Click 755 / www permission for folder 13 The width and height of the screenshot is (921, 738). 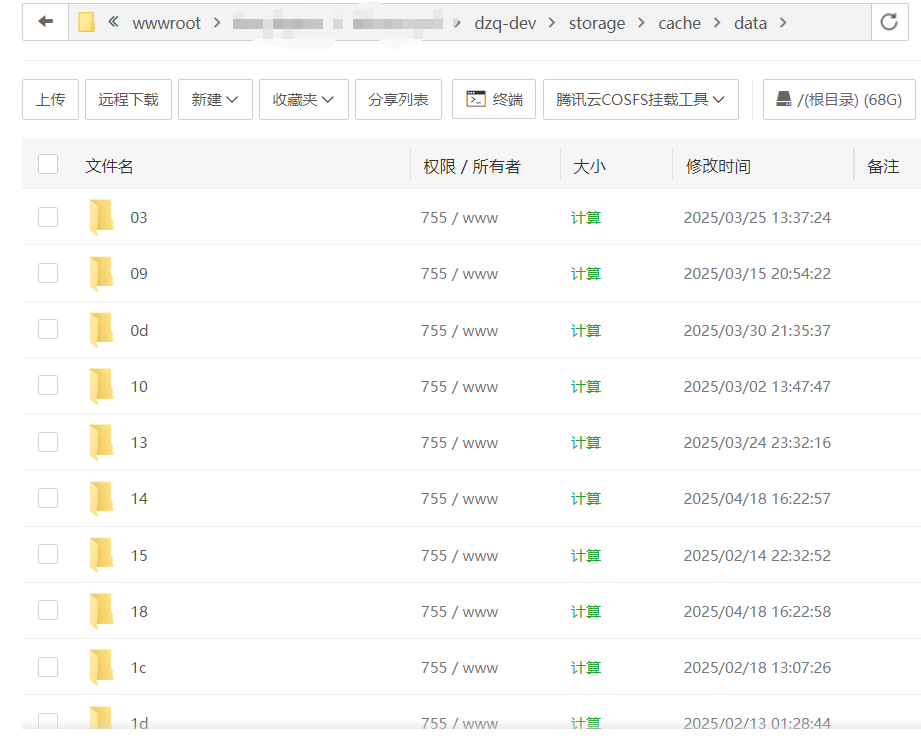[x=459, y=442]
